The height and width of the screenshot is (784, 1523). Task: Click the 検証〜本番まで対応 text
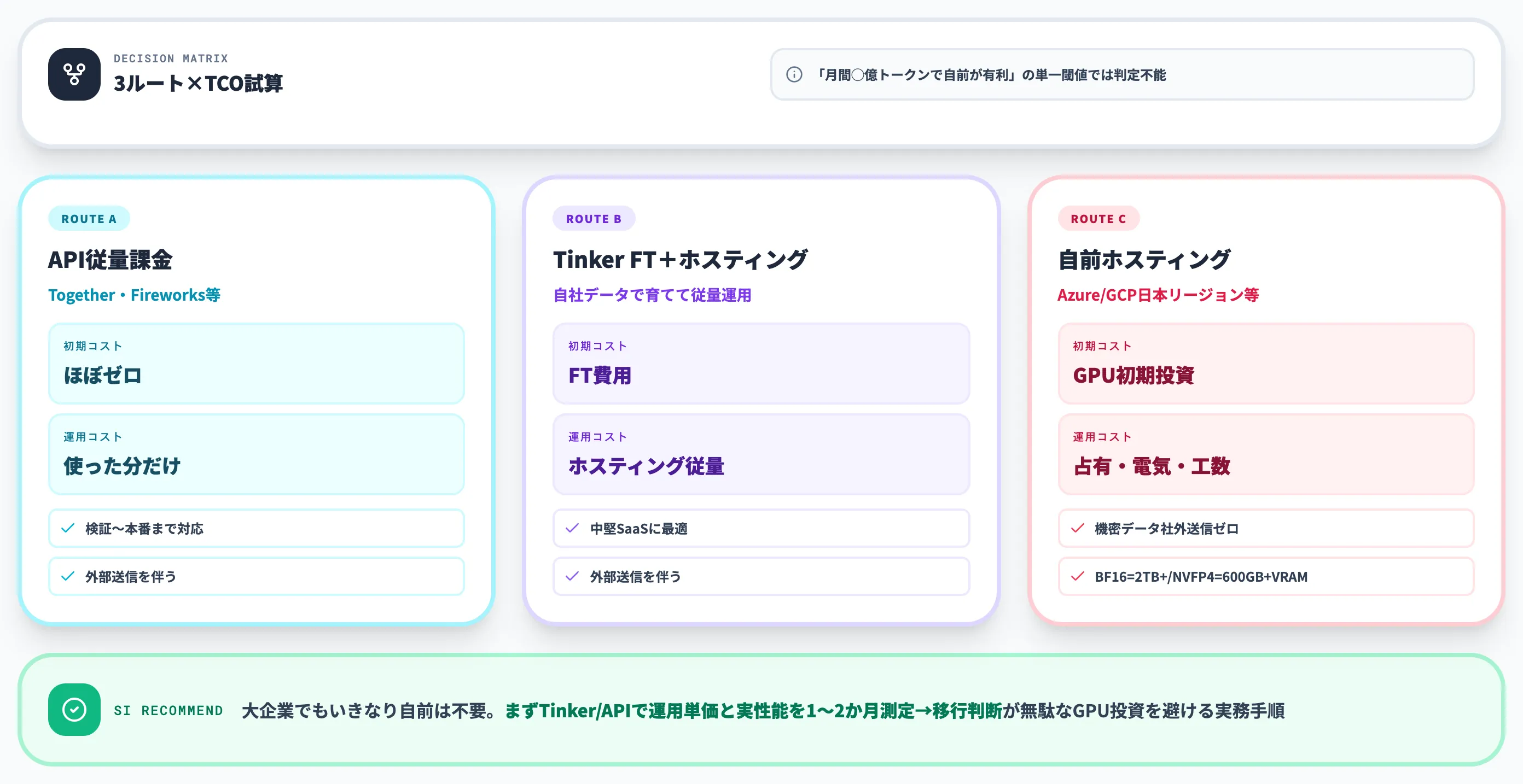tap(144, 529)
